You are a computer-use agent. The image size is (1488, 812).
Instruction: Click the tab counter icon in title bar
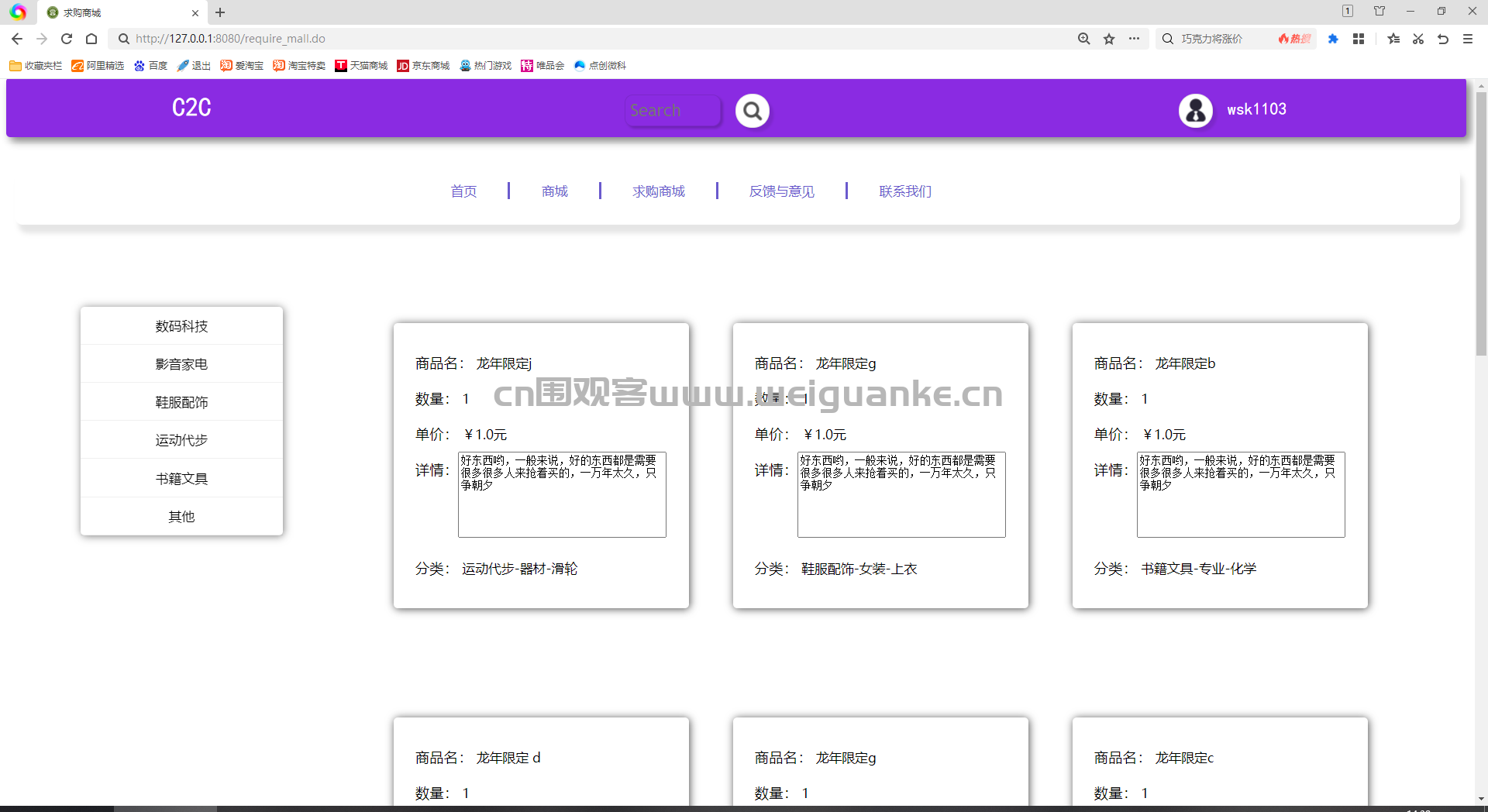[1348, 11]
